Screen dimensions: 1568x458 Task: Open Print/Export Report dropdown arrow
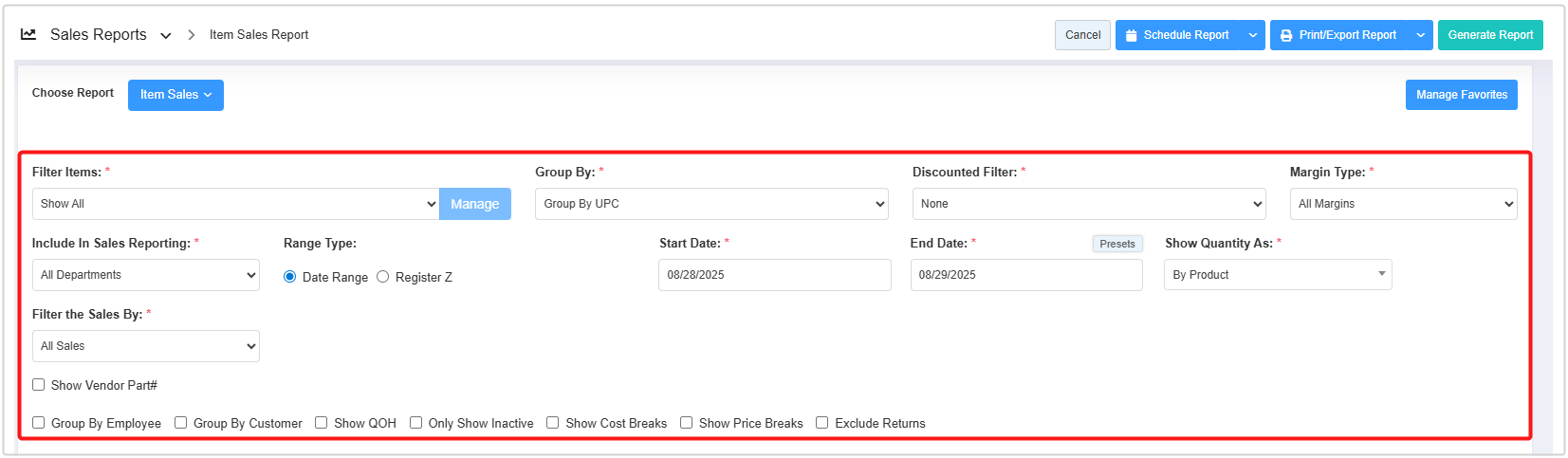pos(1421,35)
